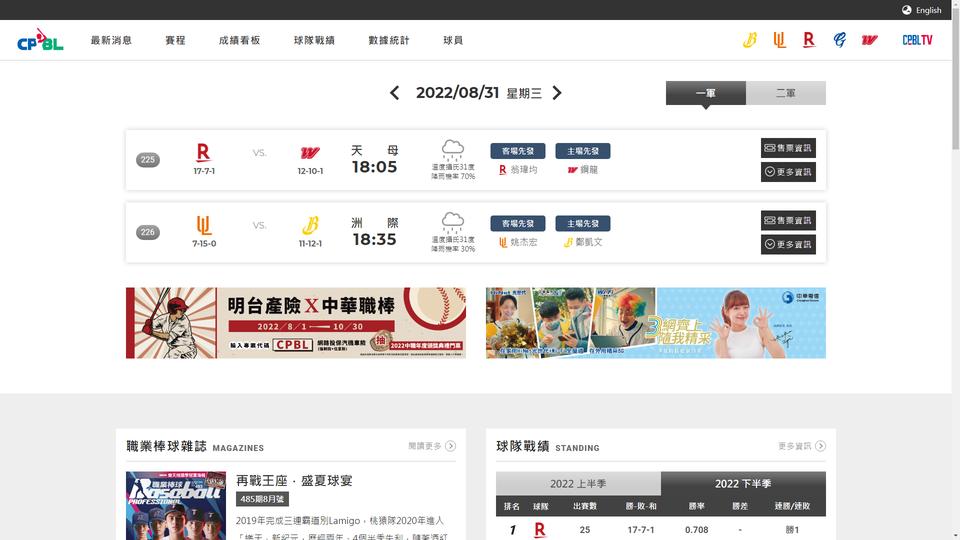Open the 賽程 menu
This screenshot has width=960, height=540.
(175, 40)
